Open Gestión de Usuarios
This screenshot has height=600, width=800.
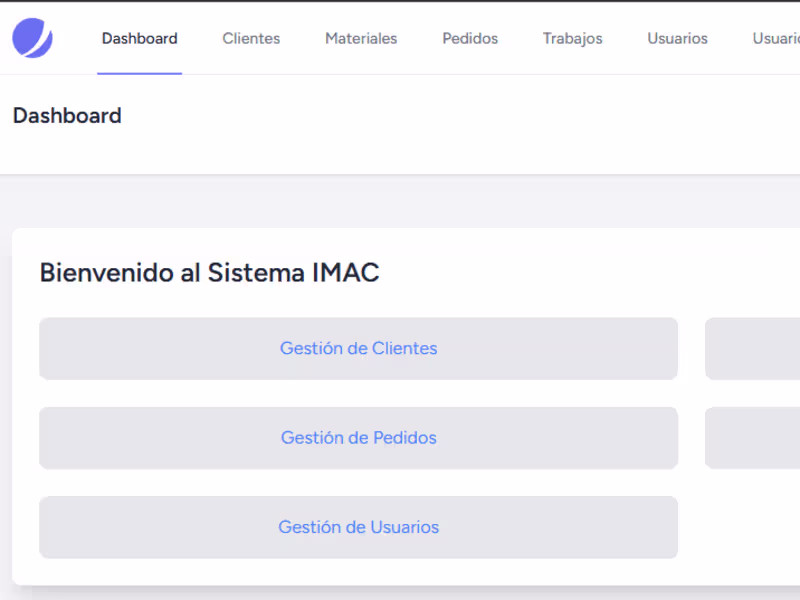(358, 527)
